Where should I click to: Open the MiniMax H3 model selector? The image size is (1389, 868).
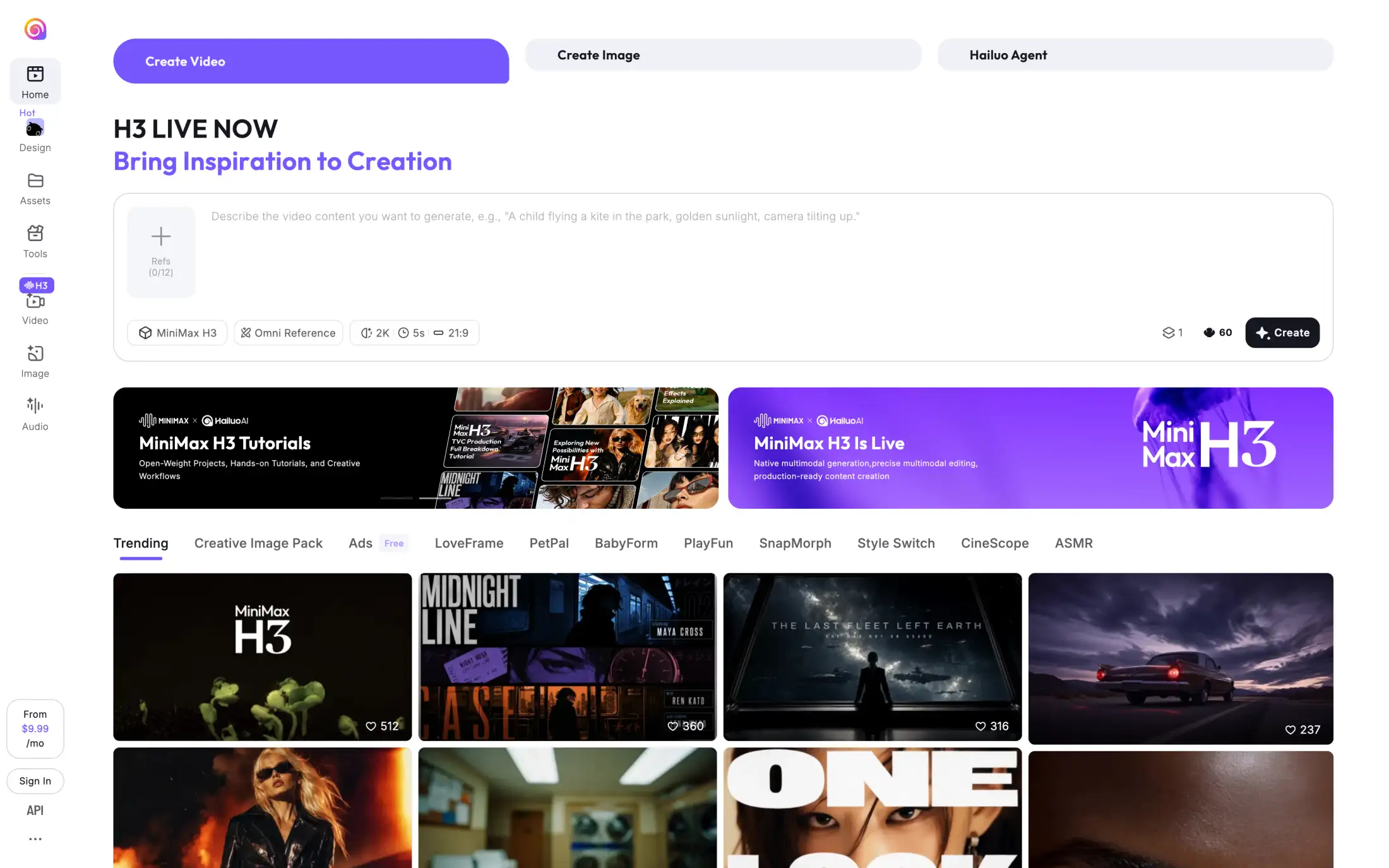click(x=177, y=333)
